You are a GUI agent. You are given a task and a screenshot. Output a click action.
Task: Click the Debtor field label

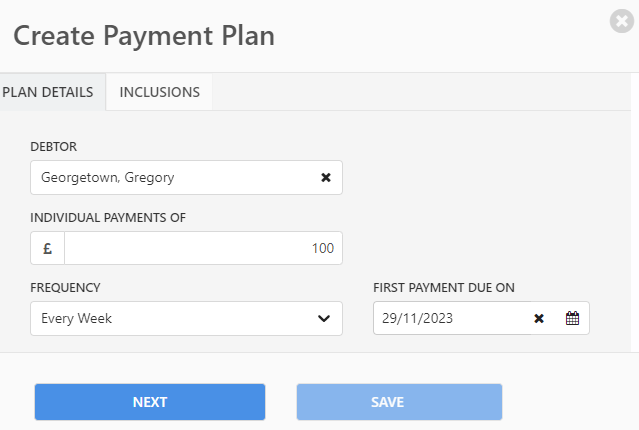53,147
